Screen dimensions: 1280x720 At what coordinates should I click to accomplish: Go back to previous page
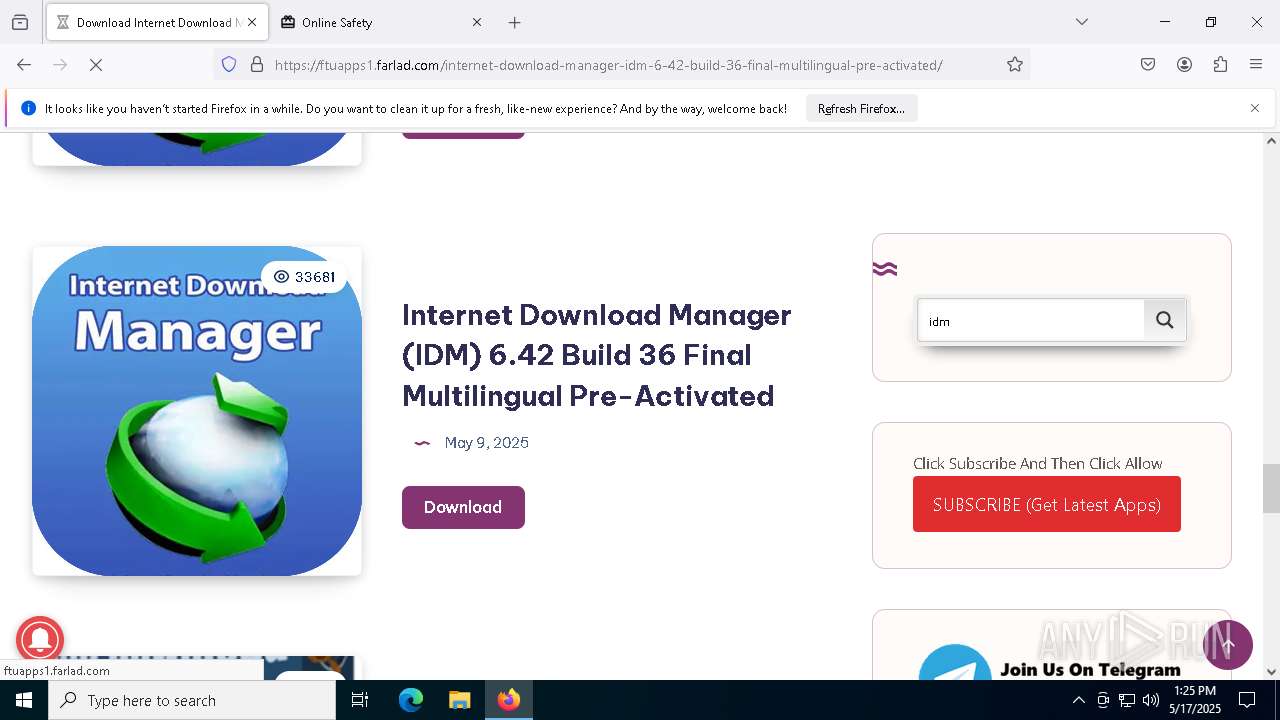coord(24,65)
